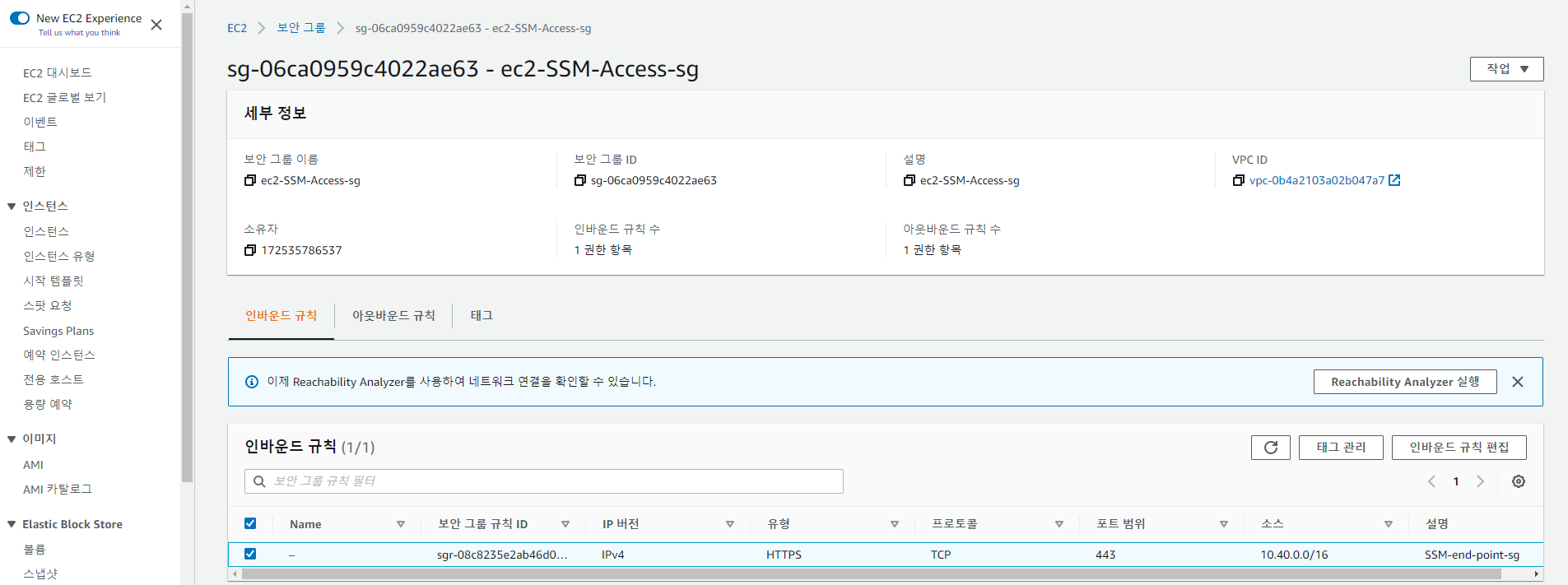Close the New EC2 Experience notice
The height and width of the screenshot is (585, 1568).
point(156,25)
